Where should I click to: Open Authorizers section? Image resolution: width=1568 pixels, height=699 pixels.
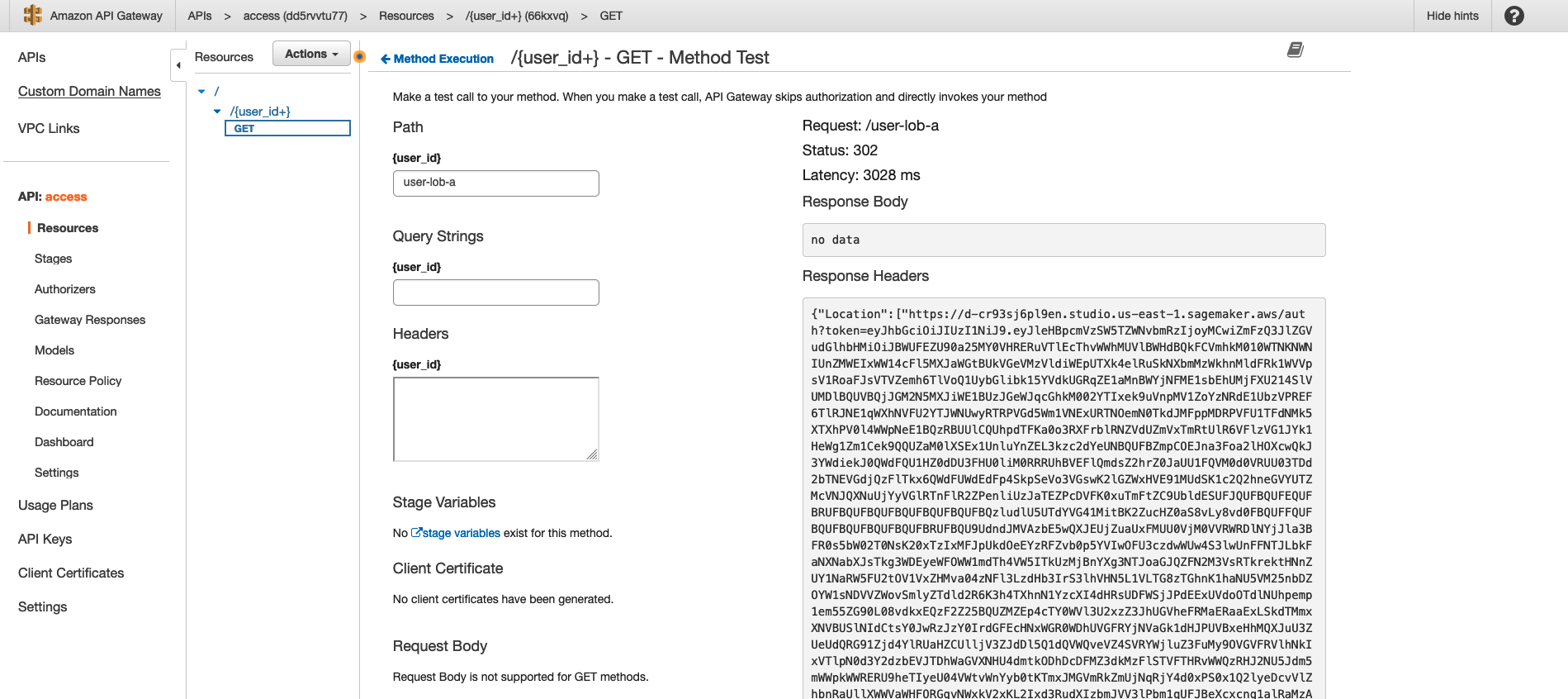point(64,289)
